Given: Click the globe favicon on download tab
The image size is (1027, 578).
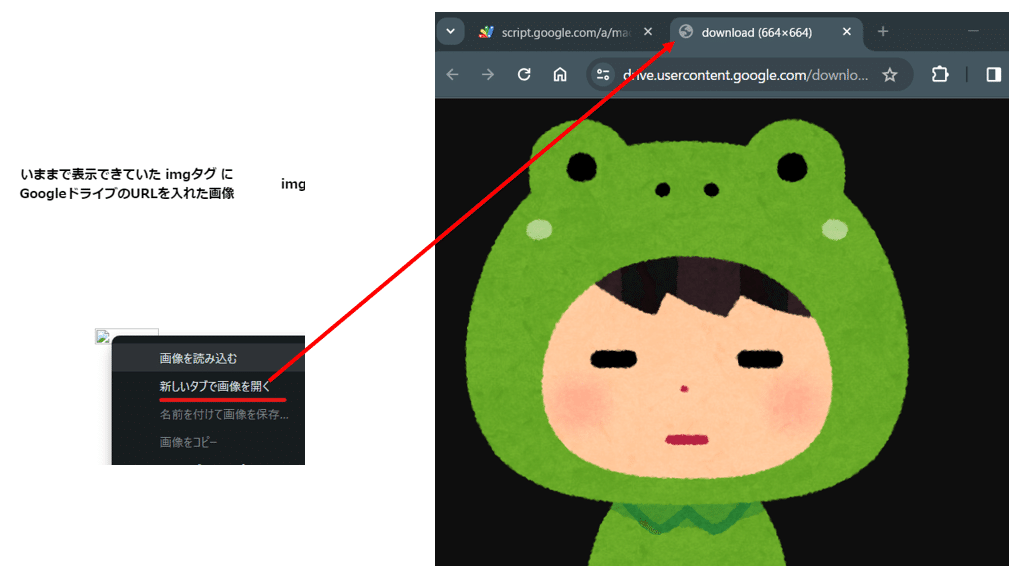Looking at the screenshot, I should point(686,31).
